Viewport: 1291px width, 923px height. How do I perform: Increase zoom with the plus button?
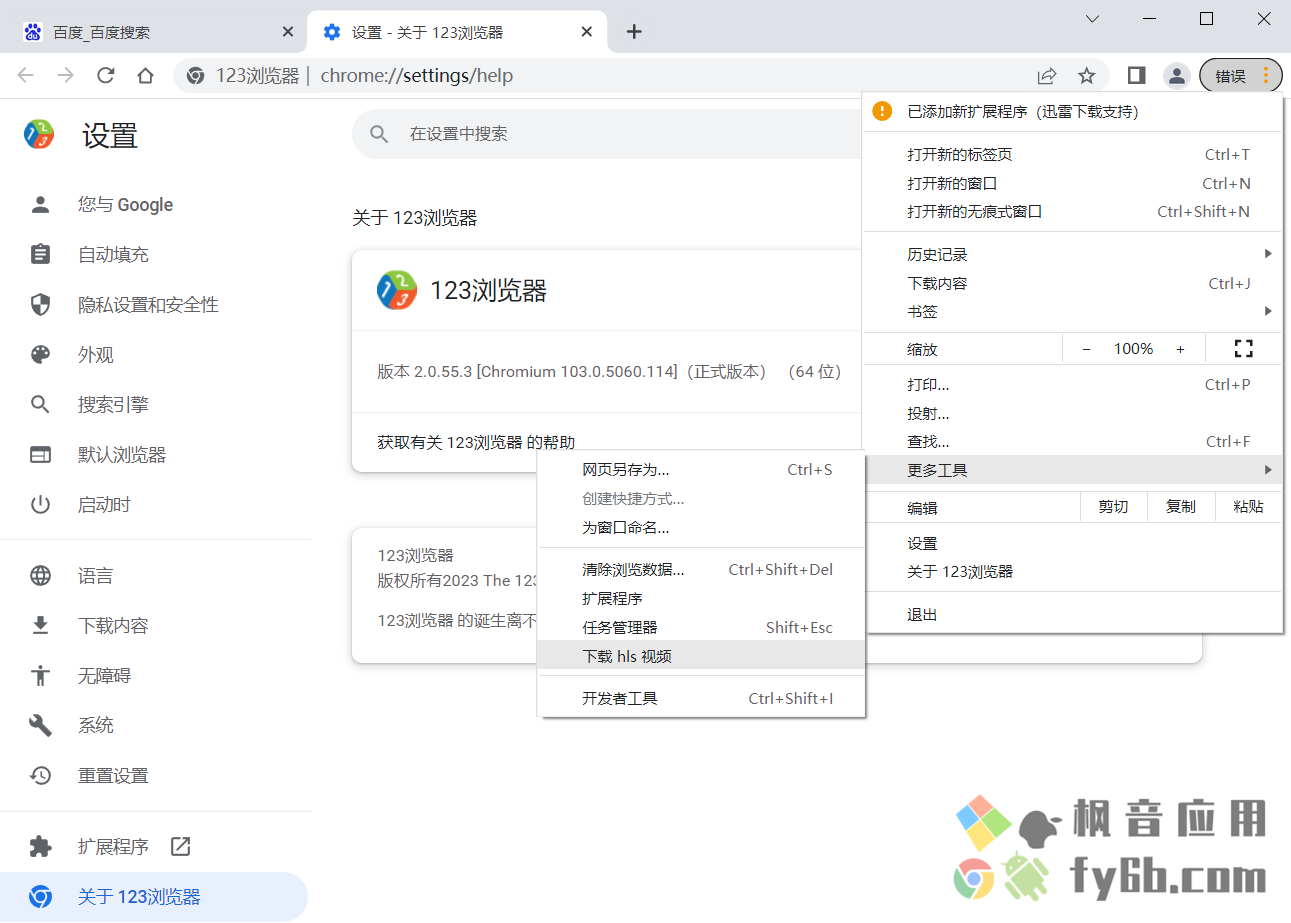[x=1180, y=349]
